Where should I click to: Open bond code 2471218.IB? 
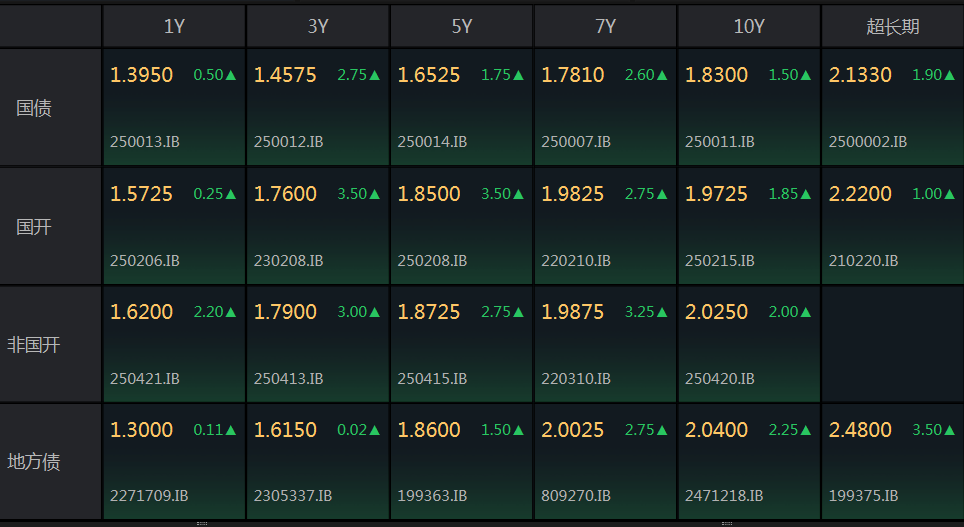click(x=724, y=495)
